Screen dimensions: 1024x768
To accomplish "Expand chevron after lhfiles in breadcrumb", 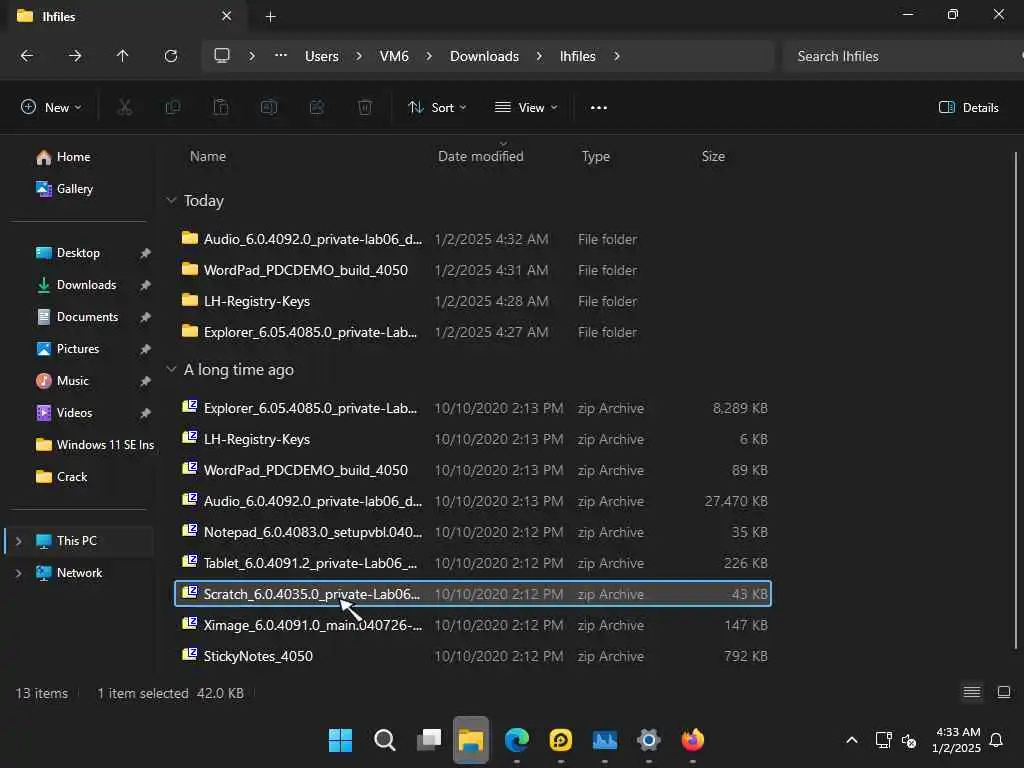I will (616, 56).
